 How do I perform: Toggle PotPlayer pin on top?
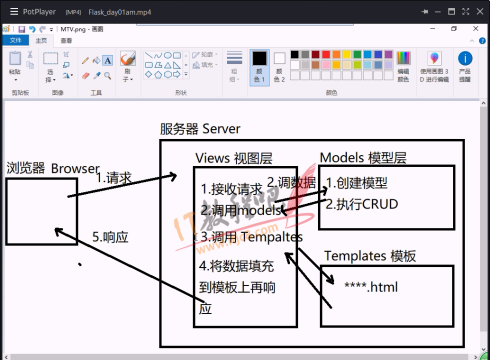pyautogui.click(x=425, y=12)
